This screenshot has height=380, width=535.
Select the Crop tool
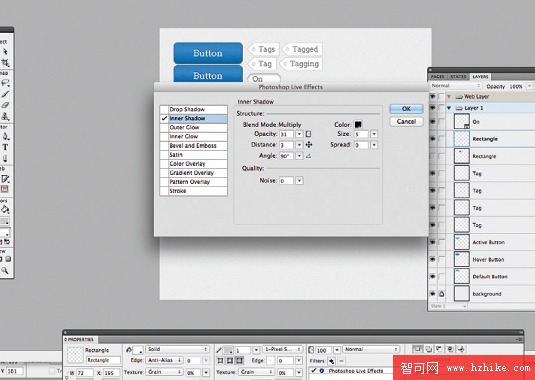point(5,62)
